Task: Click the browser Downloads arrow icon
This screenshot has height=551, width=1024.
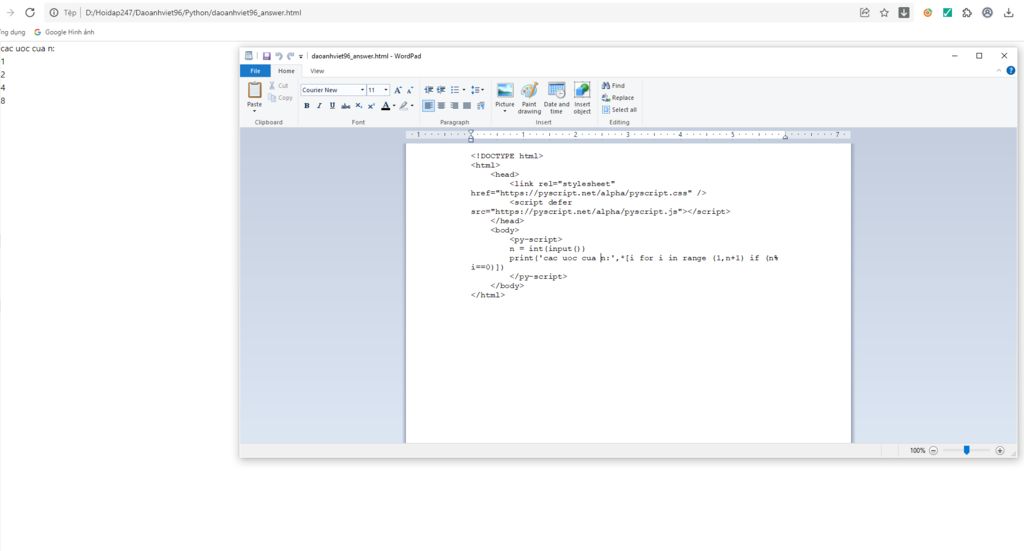Action: click(x=1008, y=12)
